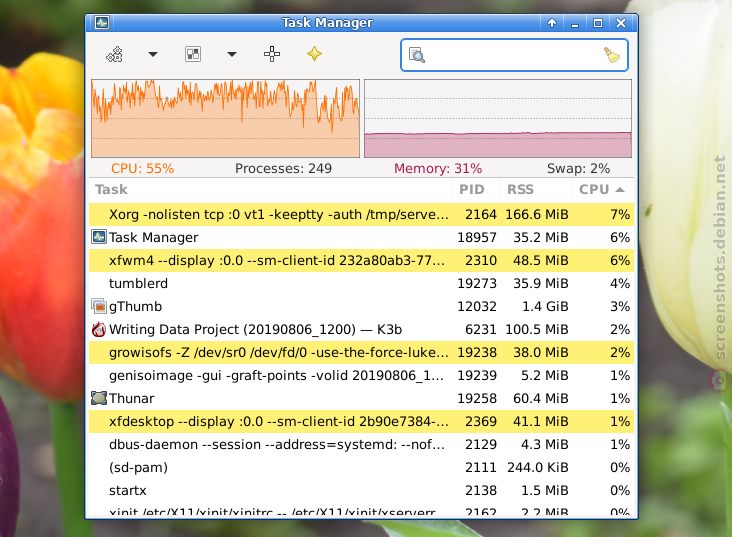The width and height of the screenshot is (732, 537).
Task: Select the (sd-pam) process row
Action: [x=361, y=467]
